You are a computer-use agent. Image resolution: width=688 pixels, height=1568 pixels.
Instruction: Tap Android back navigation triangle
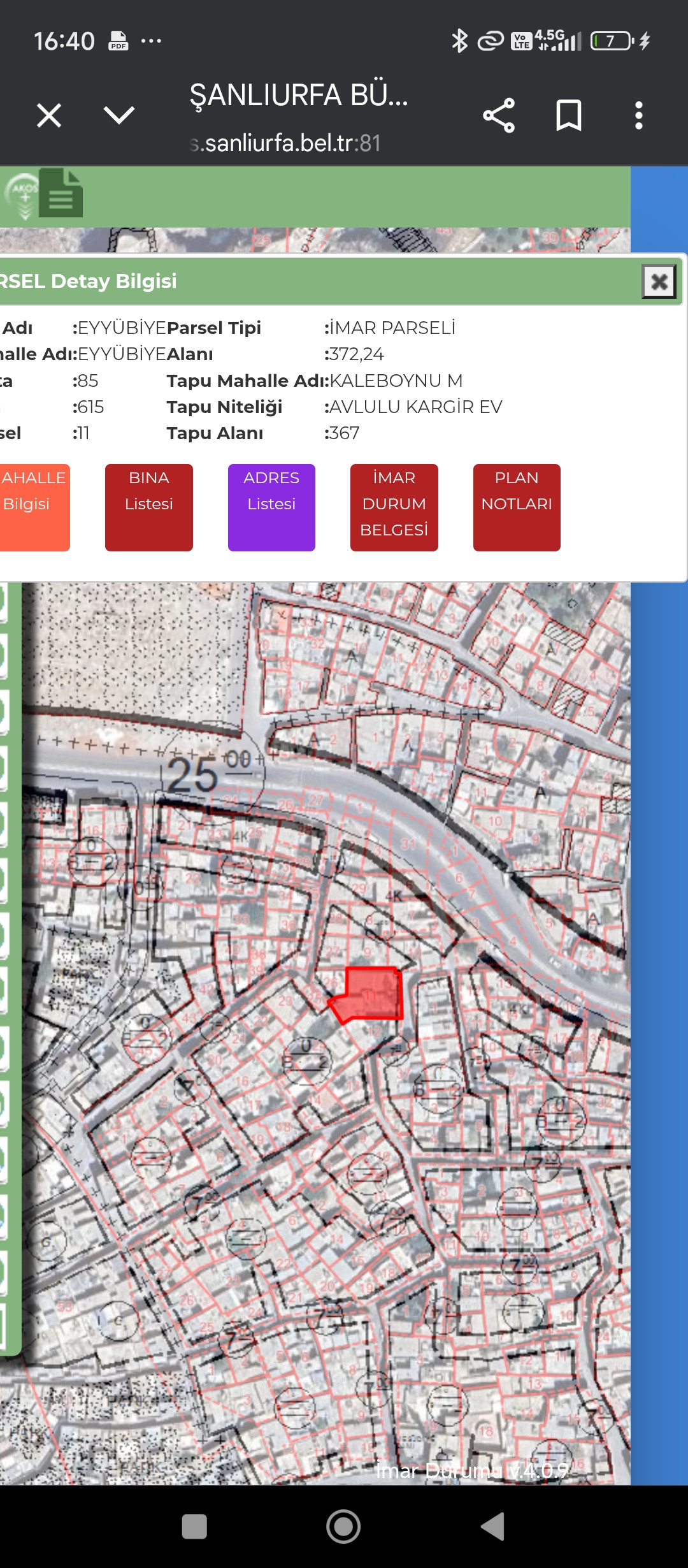492,1527
